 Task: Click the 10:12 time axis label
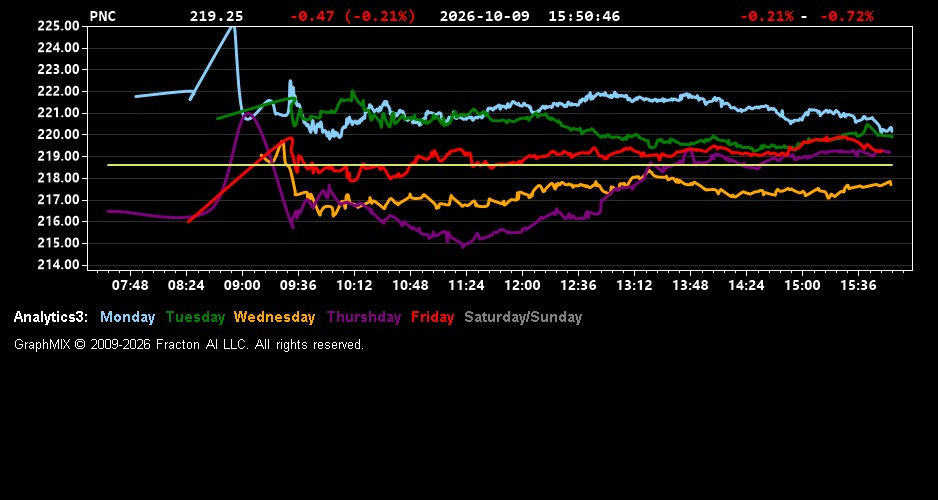(x=354, y=285)
